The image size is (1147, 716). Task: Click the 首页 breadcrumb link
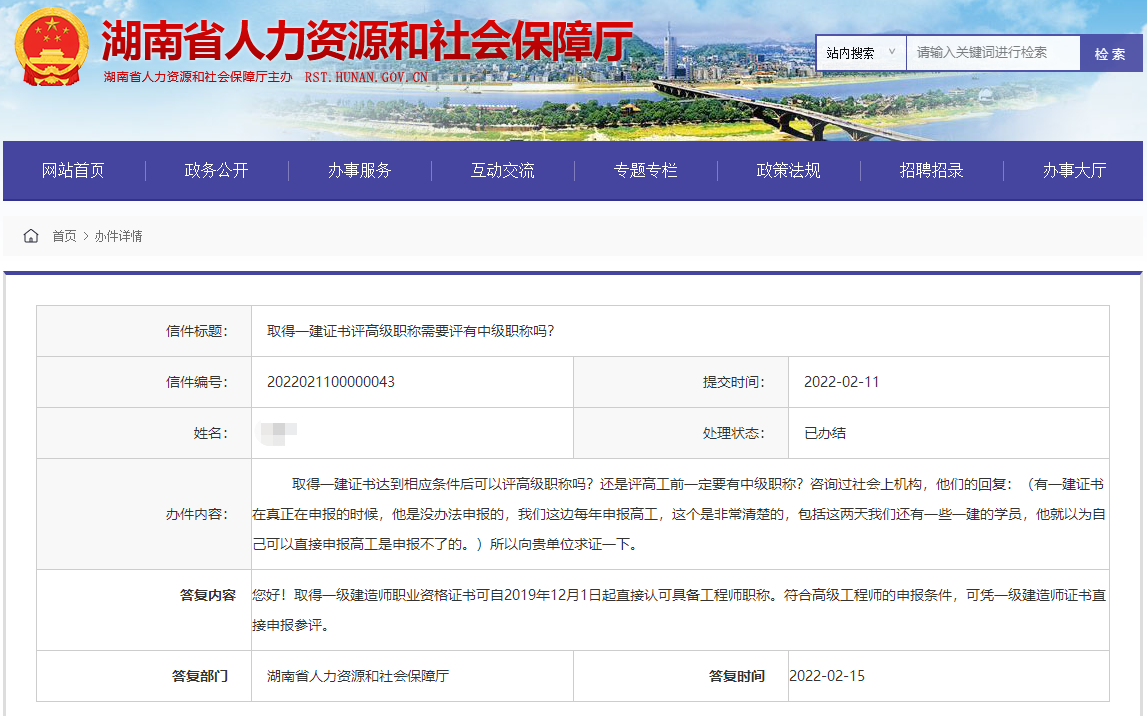click(x=63, y=236)
